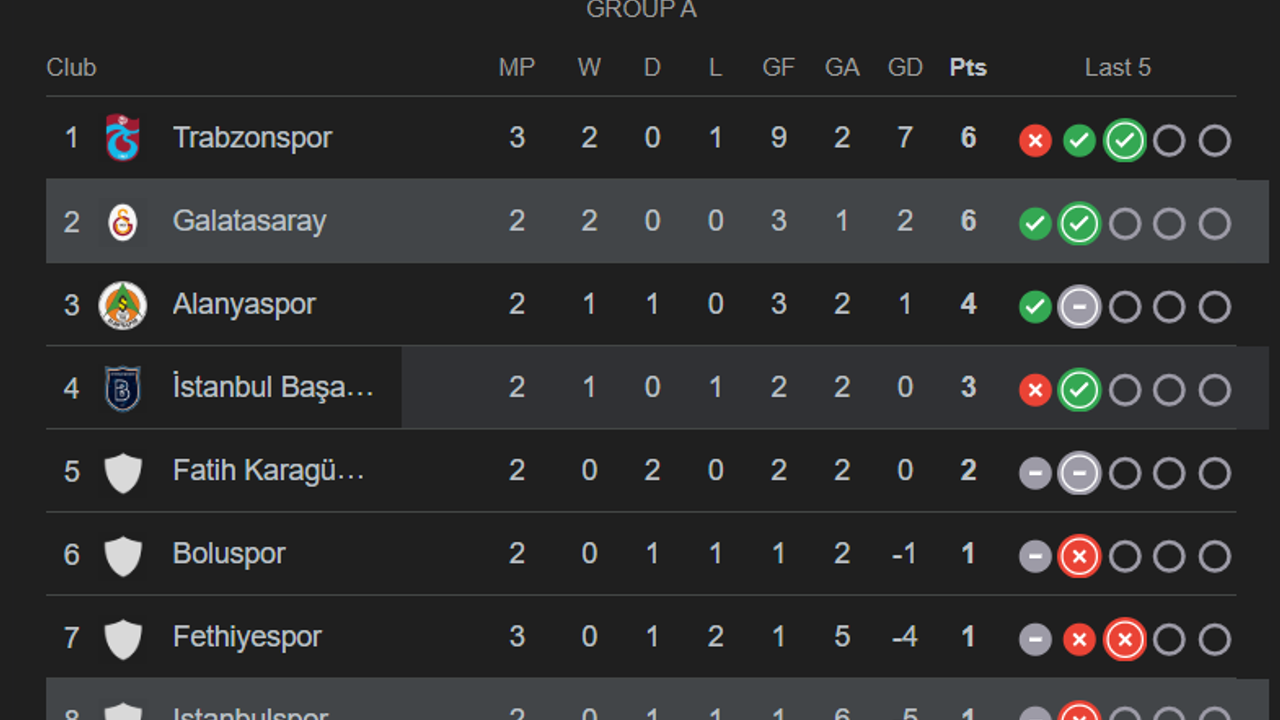Click İstanbul Başakşehir's outlined green win icon
This screenshot has height=720, width=1280.
1079,390
